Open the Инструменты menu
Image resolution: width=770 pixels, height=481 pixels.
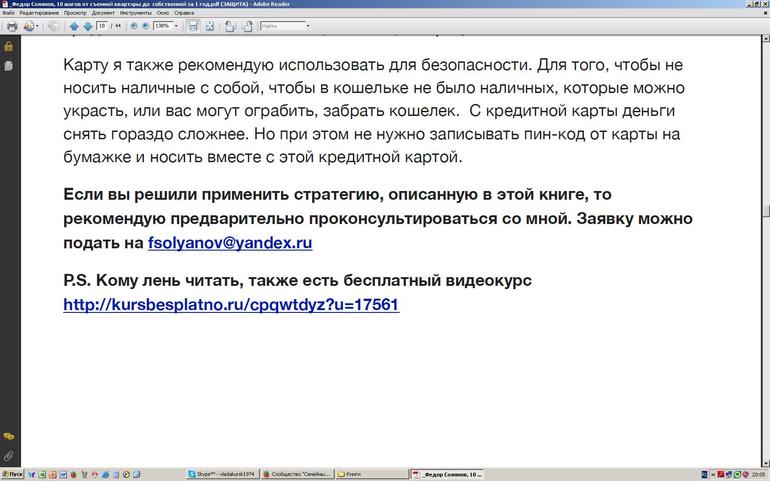tap(135, 13)
